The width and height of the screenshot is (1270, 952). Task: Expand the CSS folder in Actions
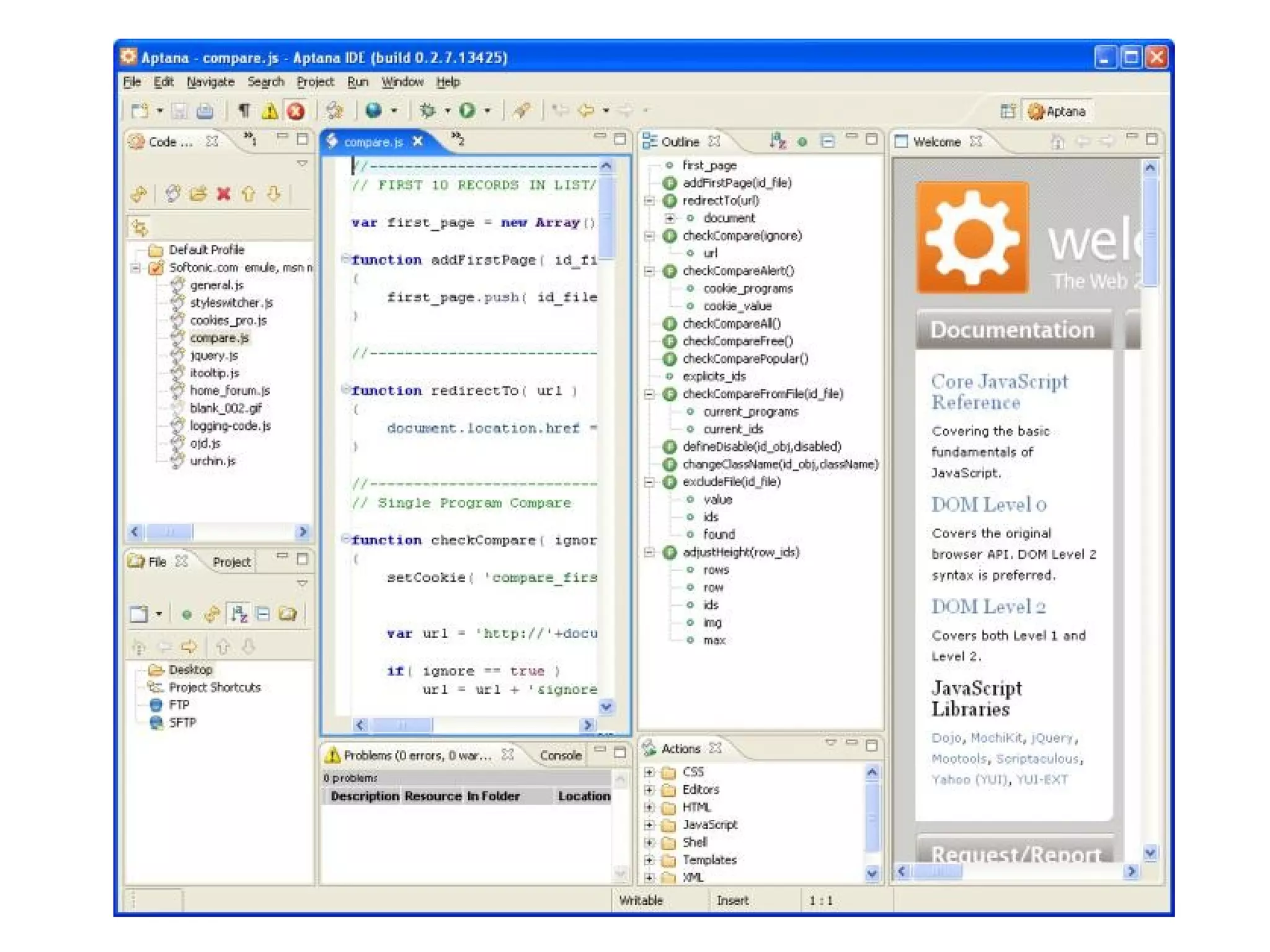(x=649, y=772)
